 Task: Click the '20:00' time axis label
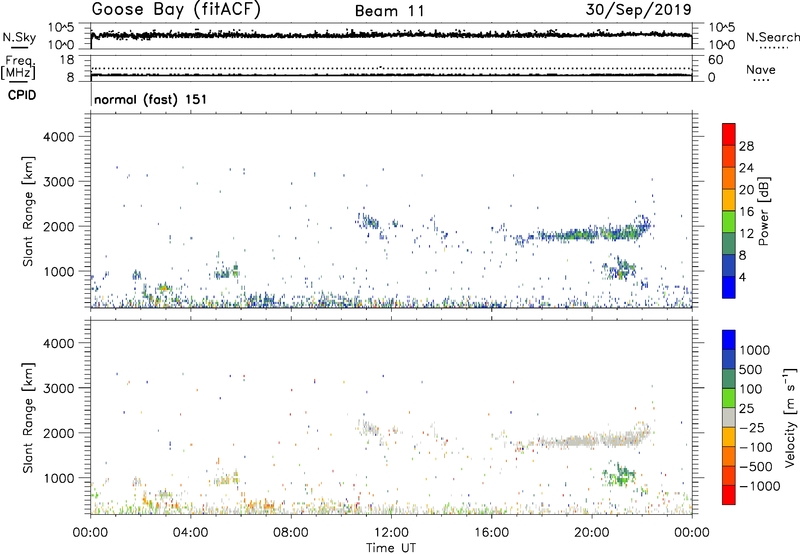coord(592,533)
